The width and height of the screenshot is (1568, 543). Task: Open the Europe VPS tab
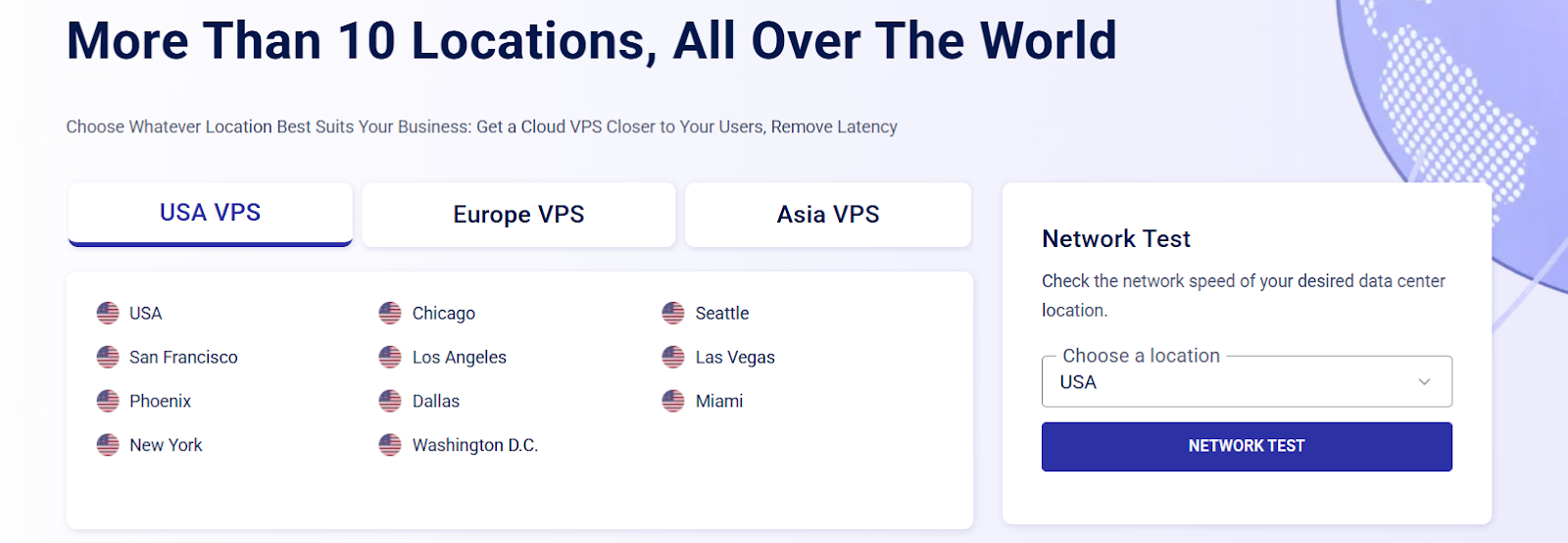coord(518,215)
